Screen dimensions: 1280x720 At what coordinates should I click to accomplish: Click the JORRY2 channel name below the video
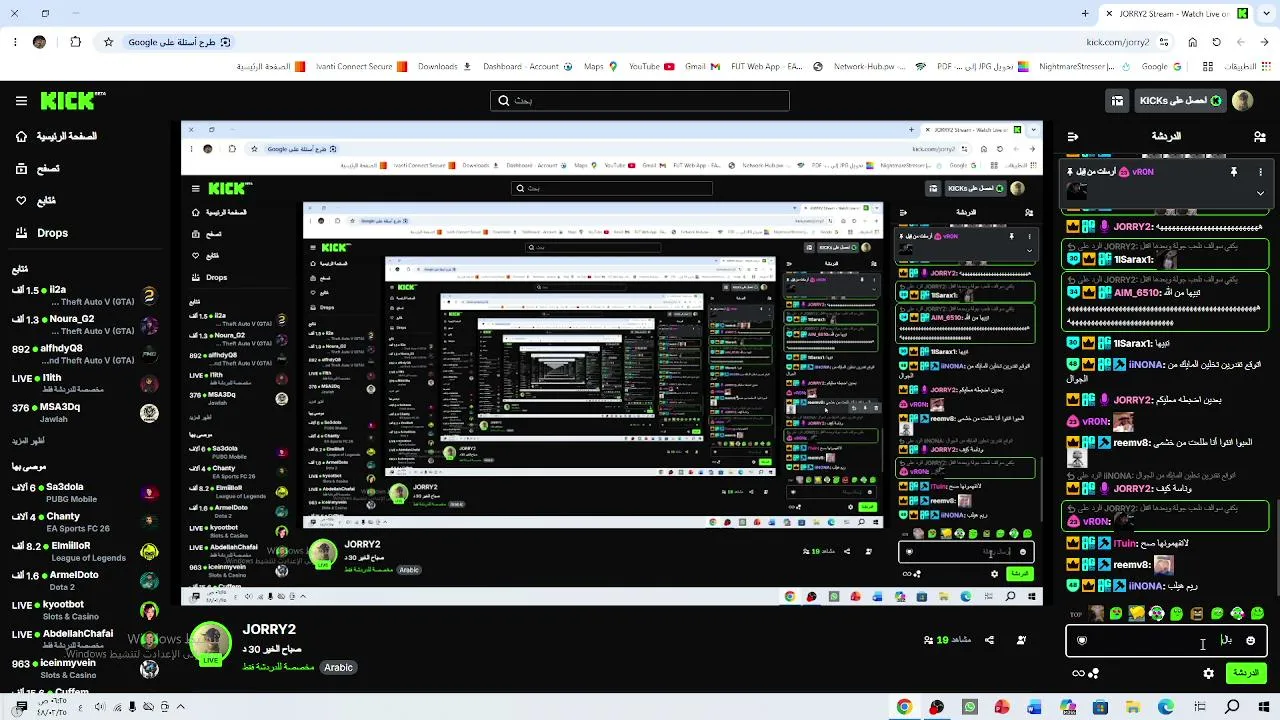(x=269, y=629)
